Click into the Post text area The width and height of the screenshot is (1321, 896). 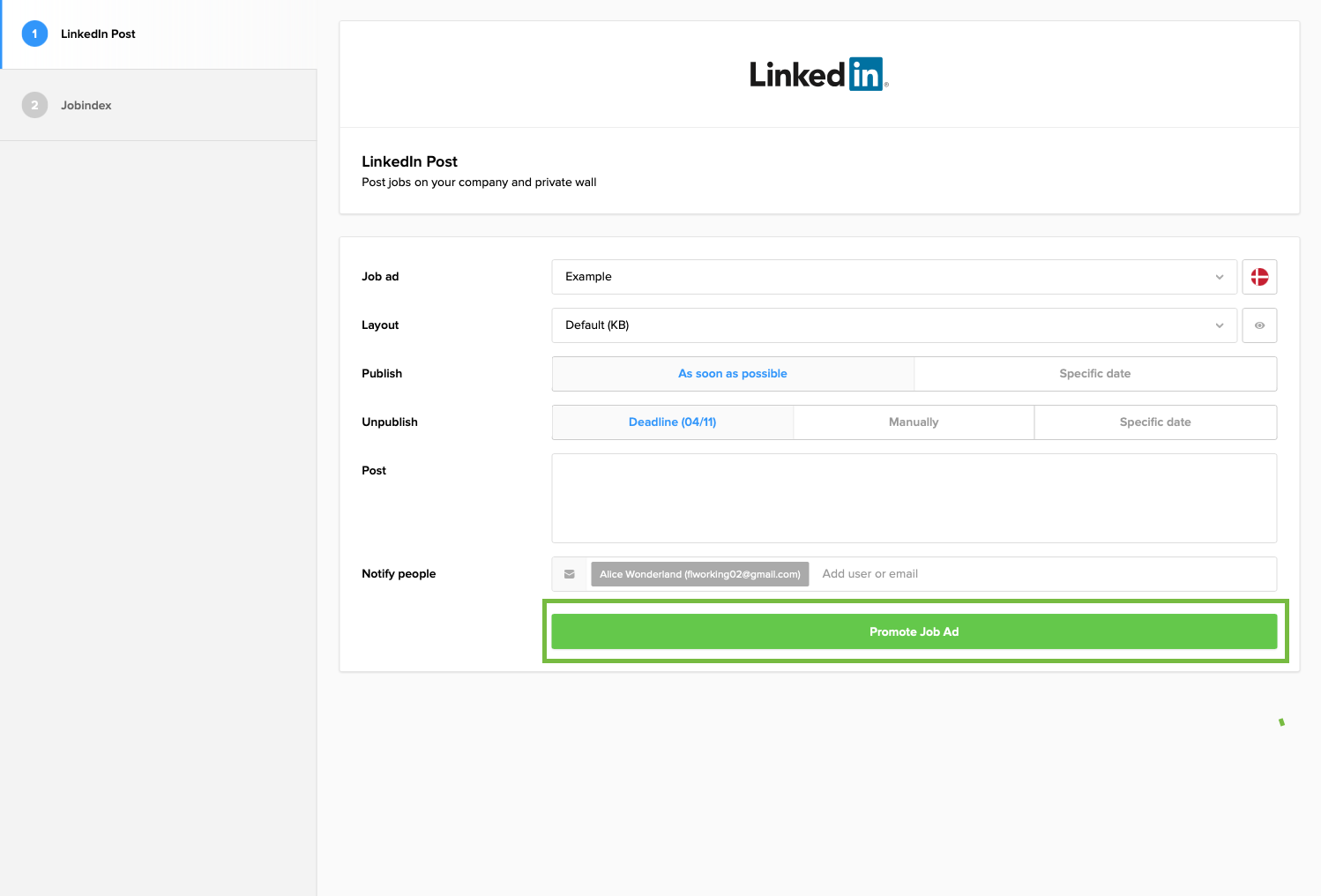tap(914, 498)
